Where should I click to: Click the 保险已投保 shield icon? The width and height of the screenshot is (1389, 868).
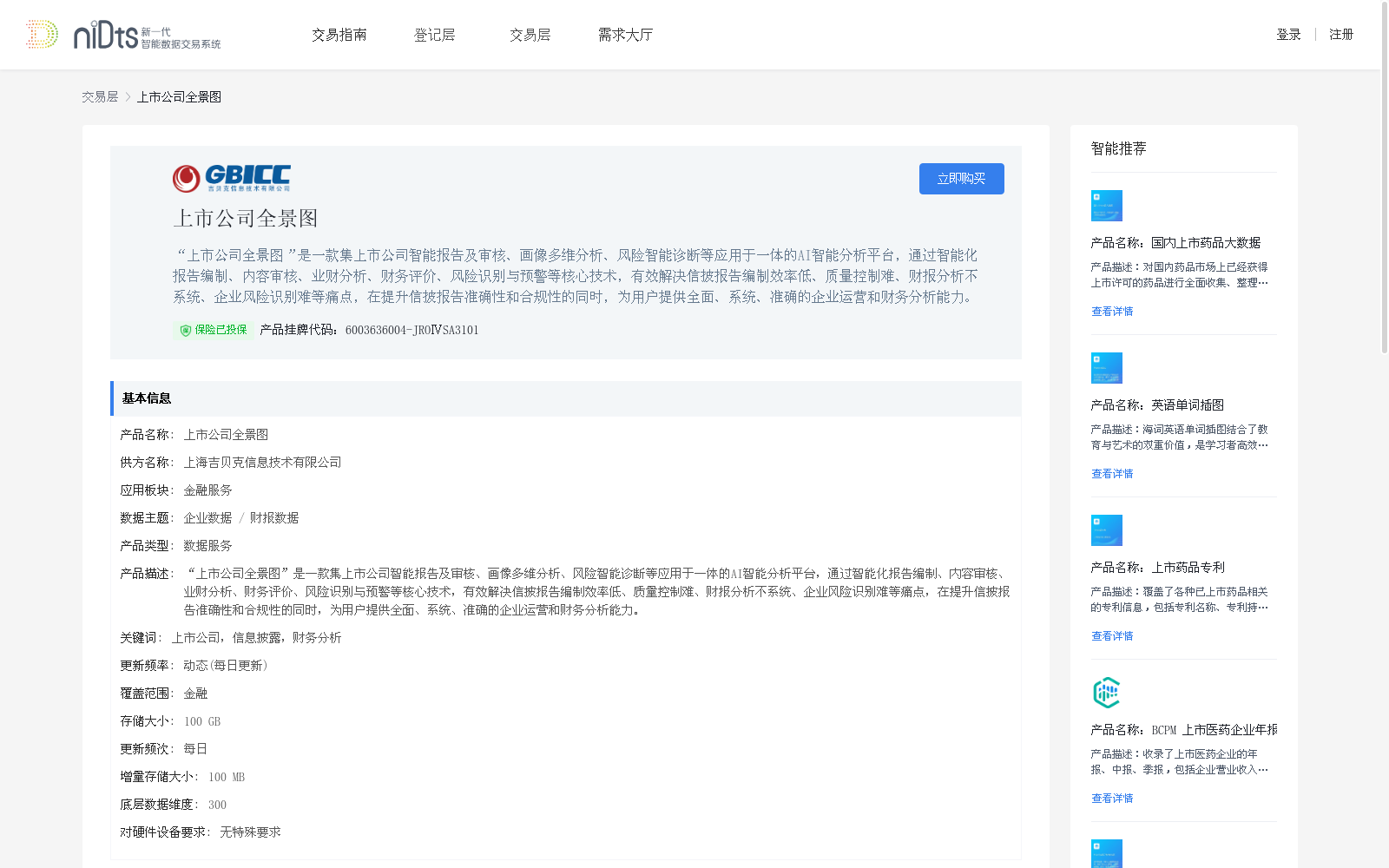coord(185,330)
